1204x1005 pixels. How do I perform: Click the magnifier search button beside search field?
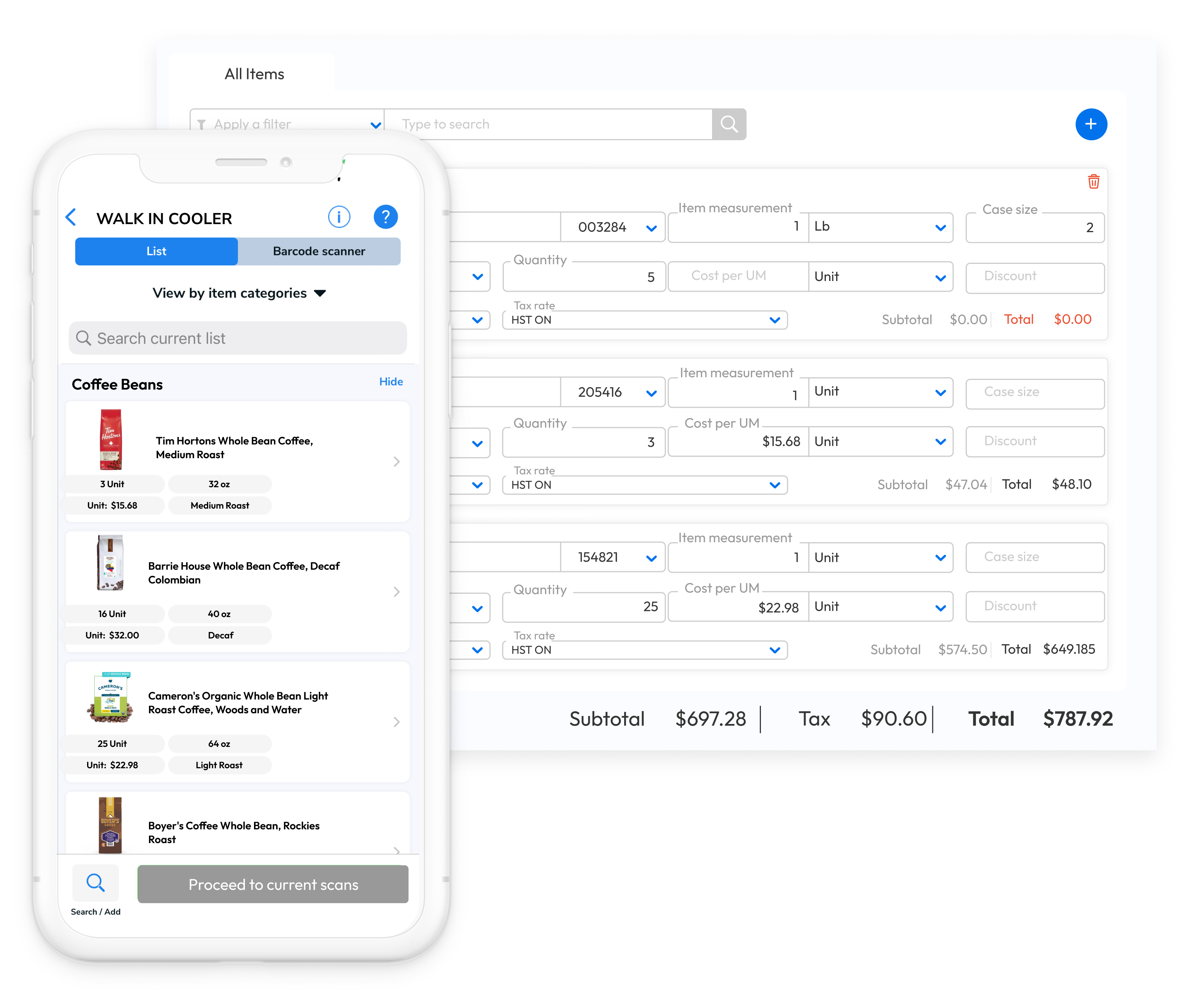point(729,124)
